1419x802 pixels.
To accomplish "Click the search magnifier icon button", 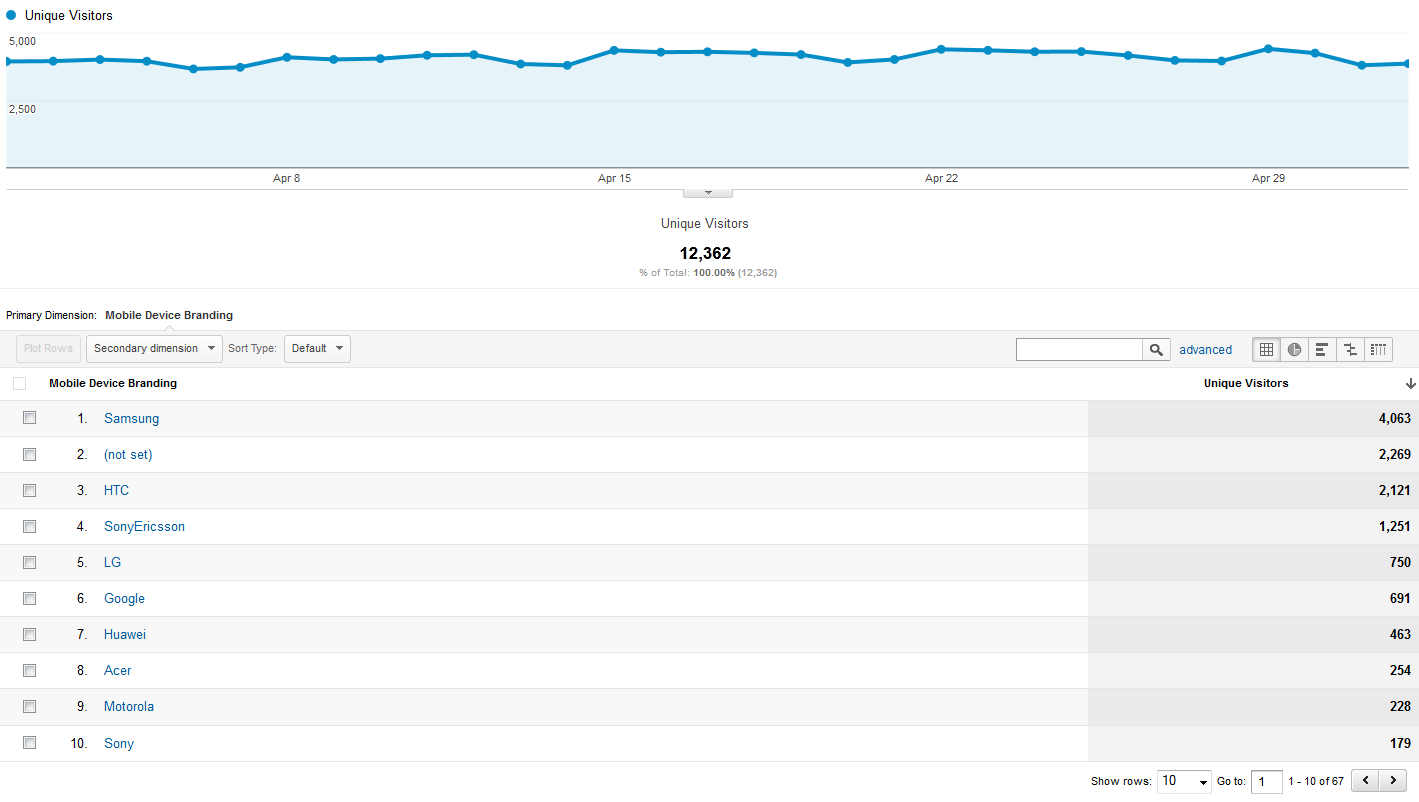I will [1156, 349].
